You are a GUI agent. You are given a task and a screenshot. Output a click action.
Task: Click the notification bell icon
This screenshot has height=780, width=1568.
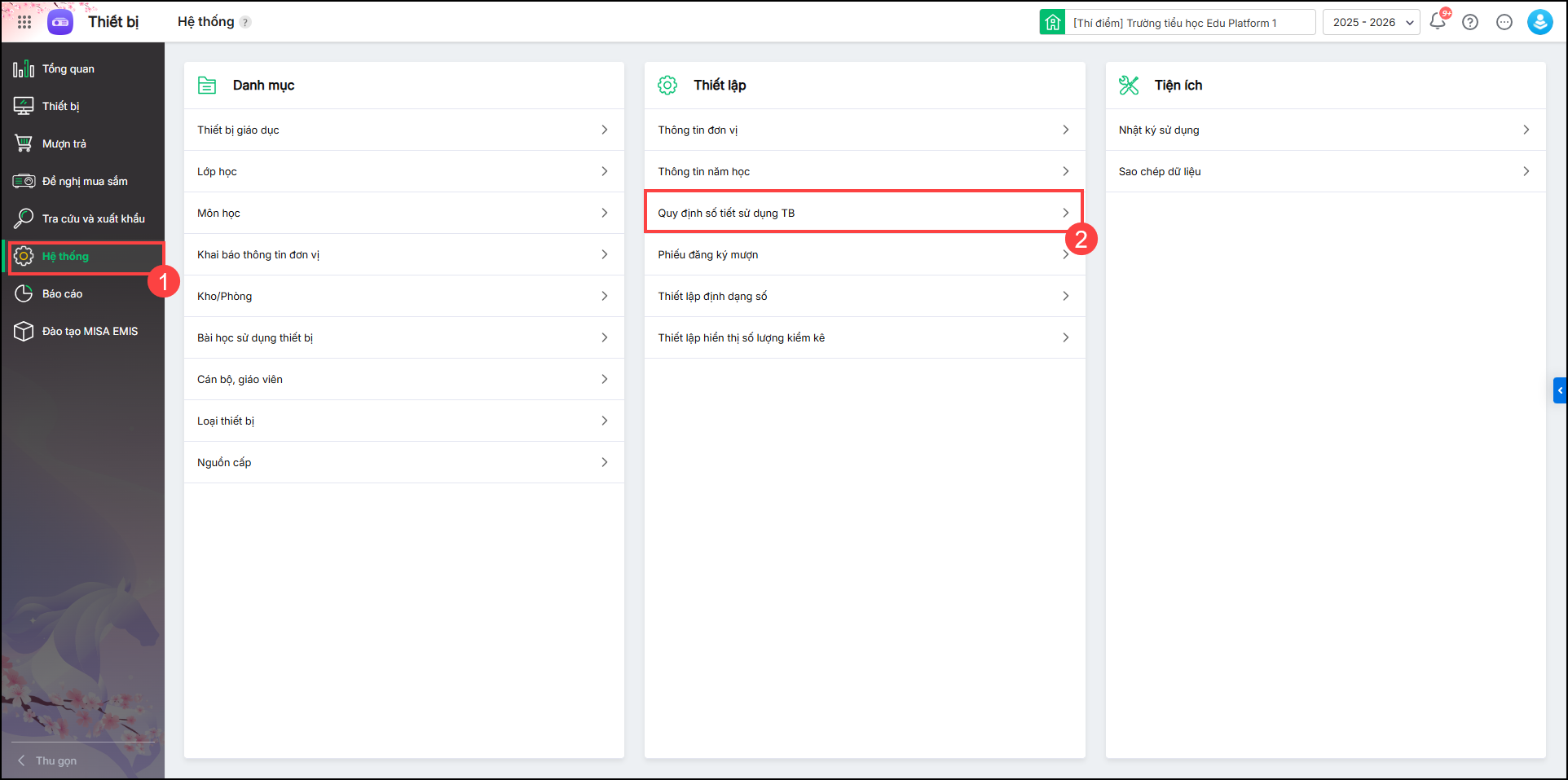(1438, 22)
